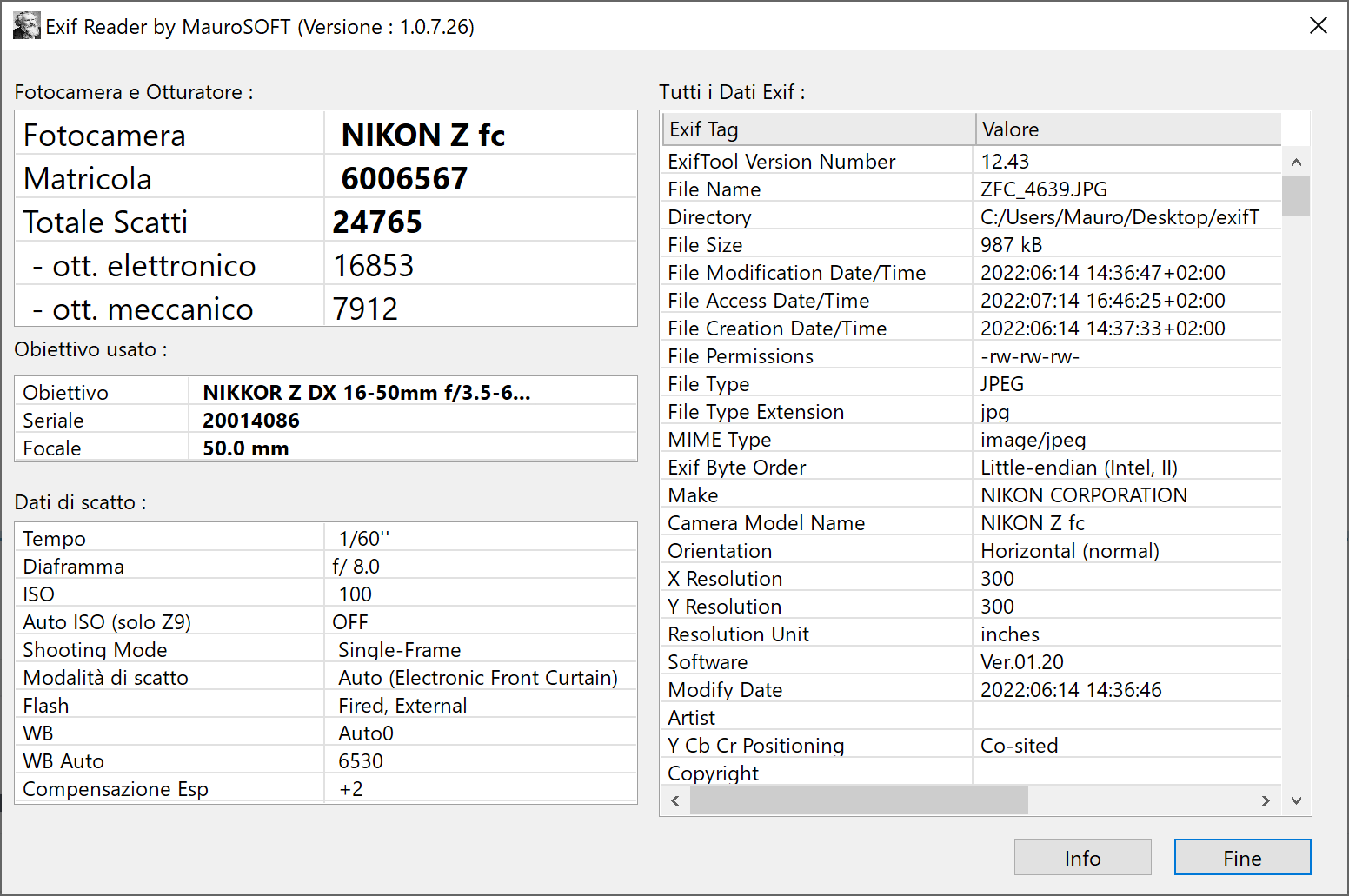Viewport: 1349px width, 896px height.
Task: Click the Matricola value 6006567
Action: (x=404, y=178)
